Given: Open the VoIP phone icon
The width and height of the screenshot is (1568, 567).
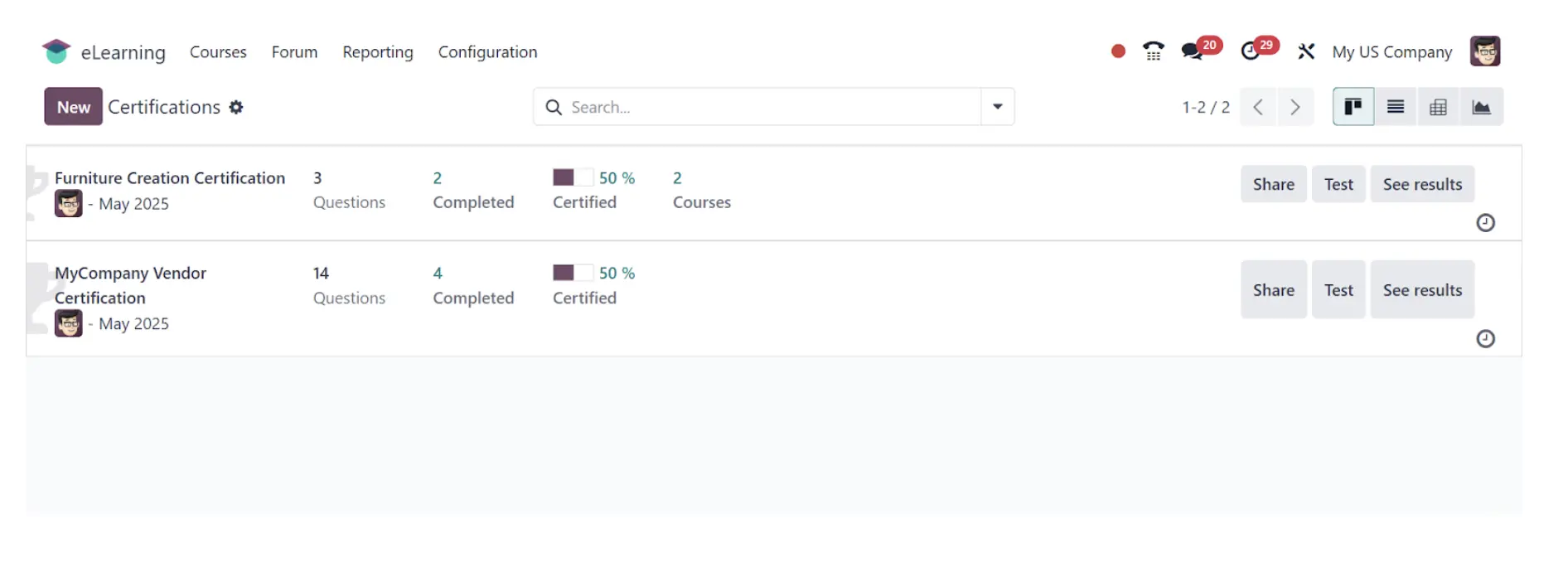Looking at the screenshot, I should tap(1153, 51).
